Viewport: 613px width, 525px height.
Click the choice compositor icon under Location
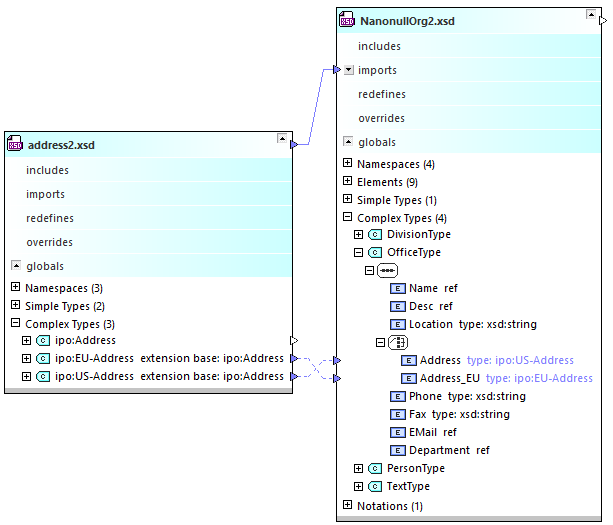(397, 342)
